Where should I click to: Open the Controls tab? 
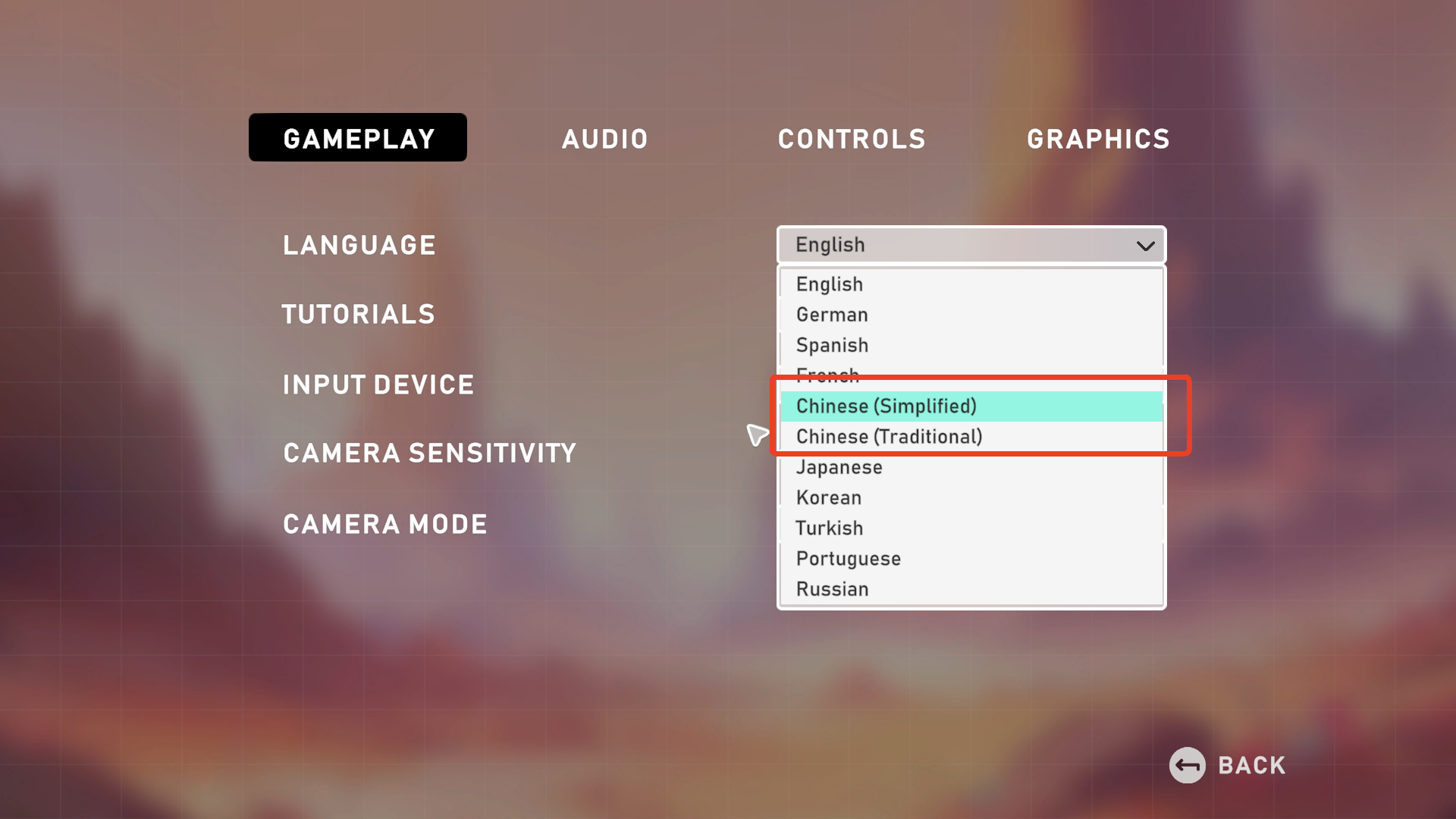[x=852, y=139]
